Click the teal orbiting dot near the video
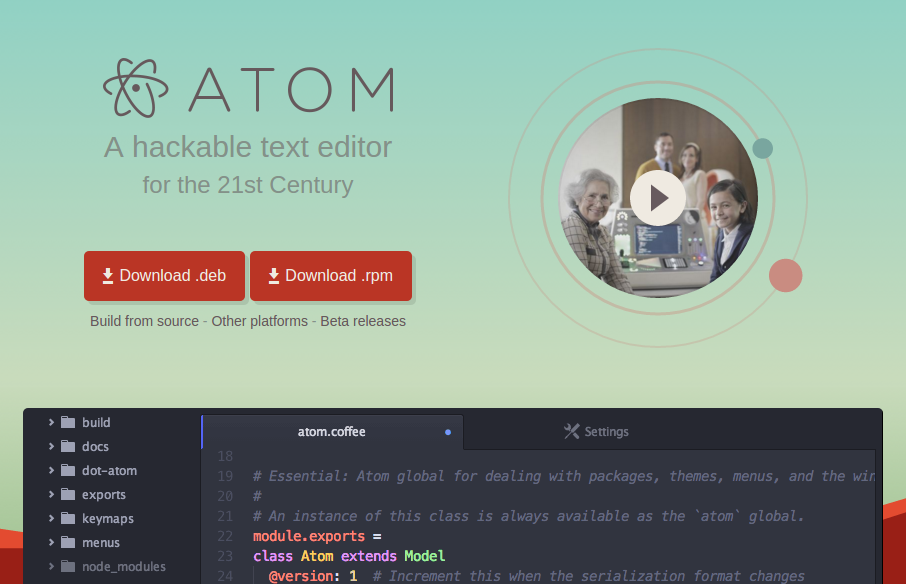 763,147
